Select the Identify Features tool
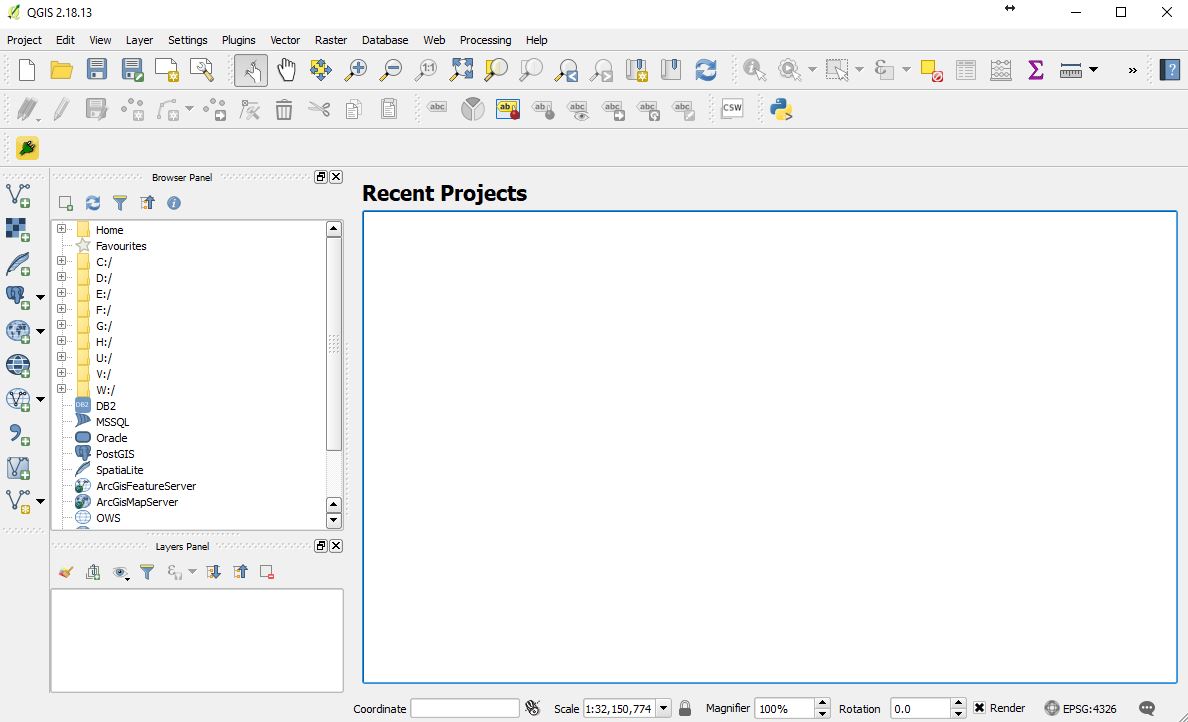Screen dimensions: 1188x722 click(754, 70)
